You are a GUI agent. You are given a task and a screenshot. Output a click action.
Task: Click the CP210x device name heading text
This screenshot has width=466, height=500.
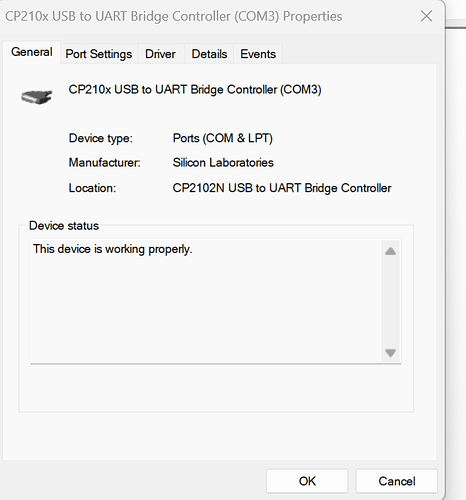point(195,90)
